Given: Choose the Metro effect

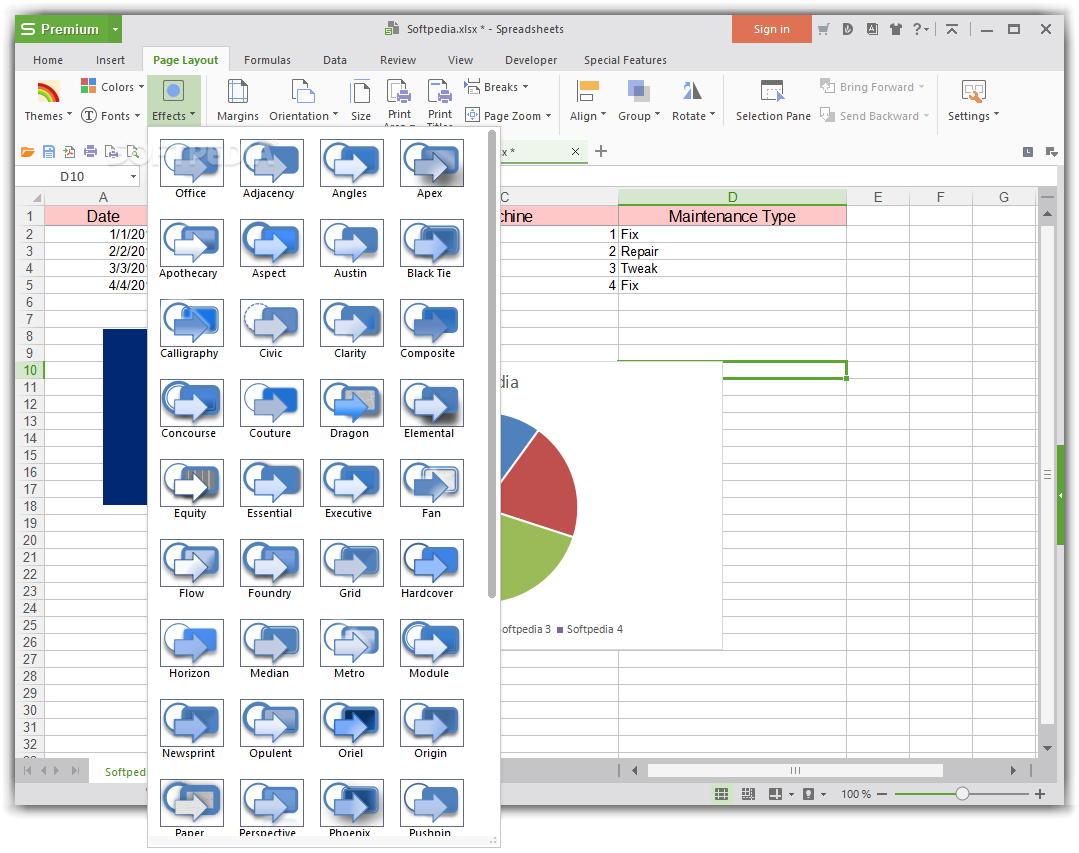Looking at the screenshot, I should pos(351,649).
